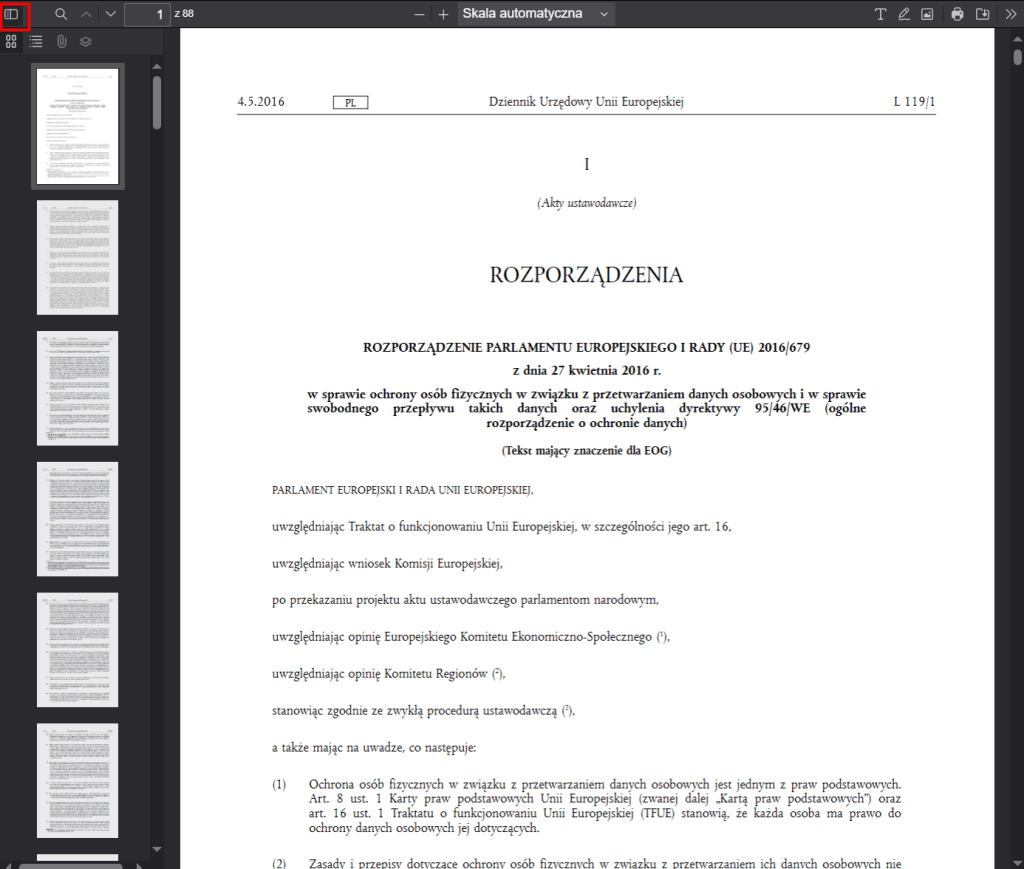Click sidebar scrollbar up arrow
1024x869 pixels.
pyautogui.click(x=157, y=67)
